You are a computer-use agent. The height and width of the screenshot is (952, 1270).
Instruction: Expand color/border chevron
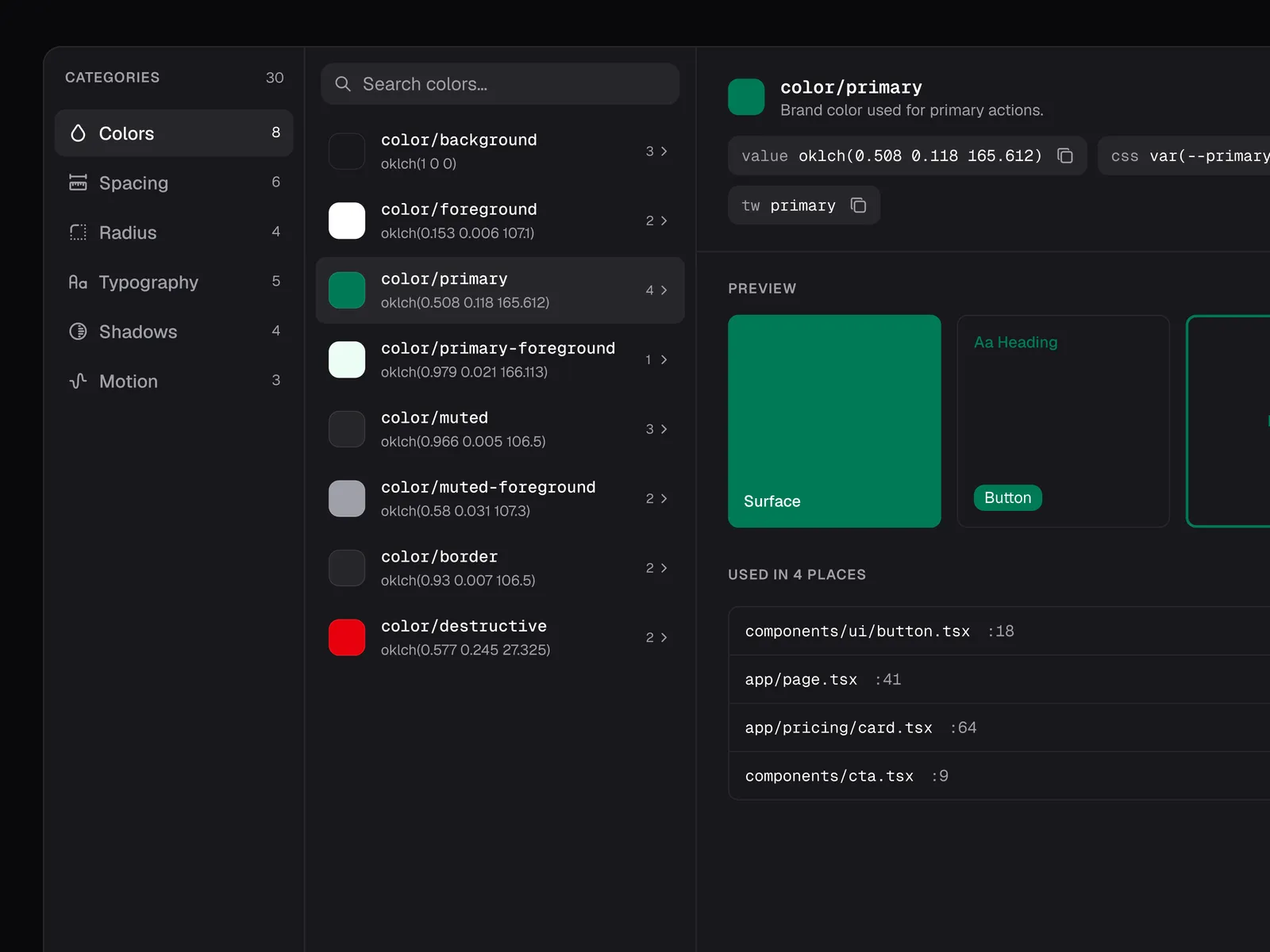[664, 568]
